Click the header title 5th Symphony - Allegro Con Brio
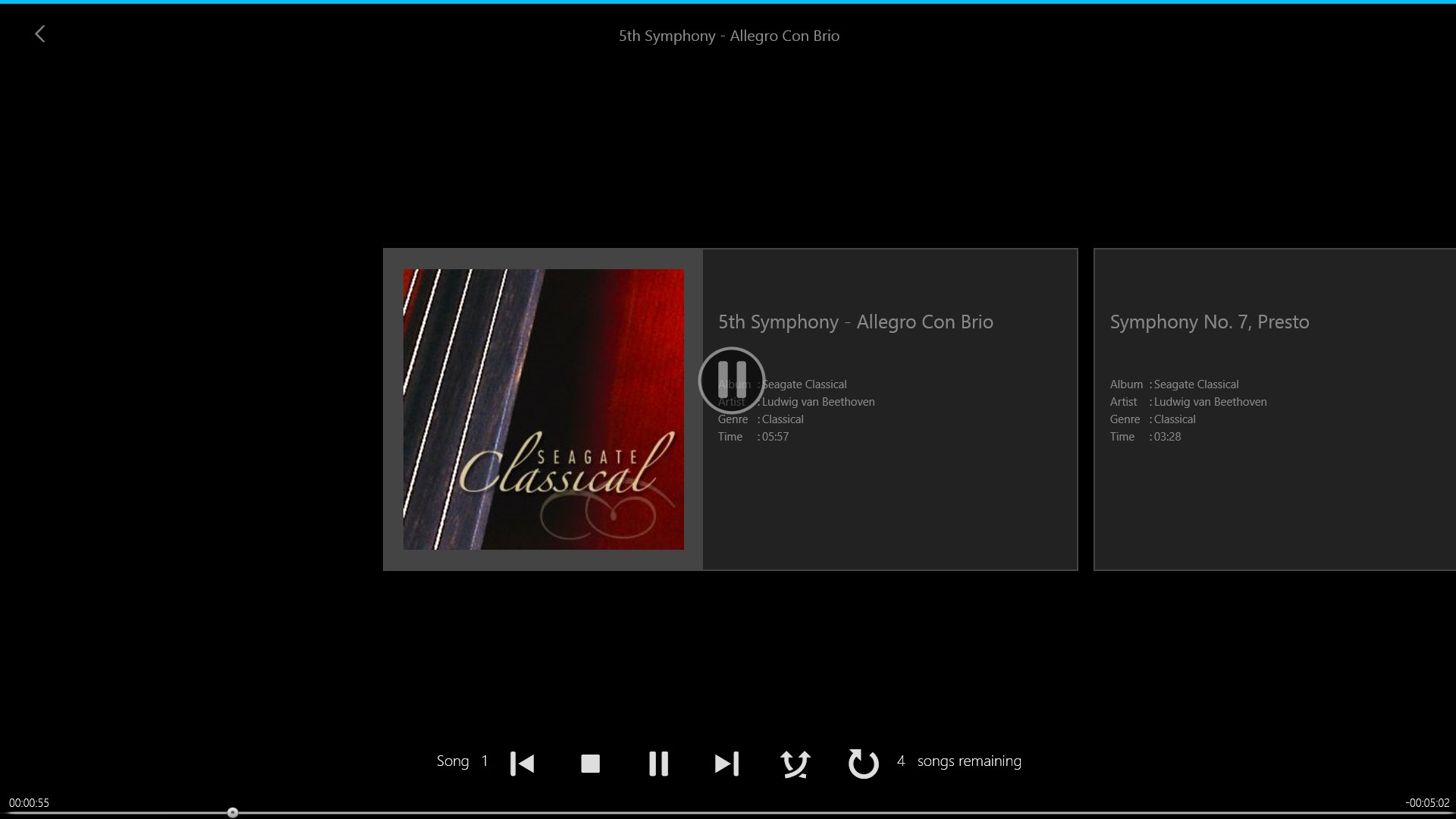Screen dimensions: 1456x819 (728, 36)
